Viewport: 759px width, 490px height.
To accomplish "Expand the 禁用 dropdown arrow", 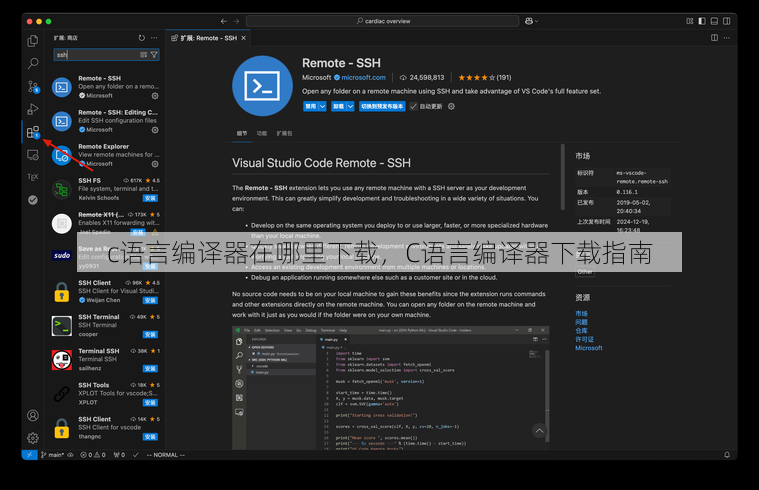I will pos(322,107).
